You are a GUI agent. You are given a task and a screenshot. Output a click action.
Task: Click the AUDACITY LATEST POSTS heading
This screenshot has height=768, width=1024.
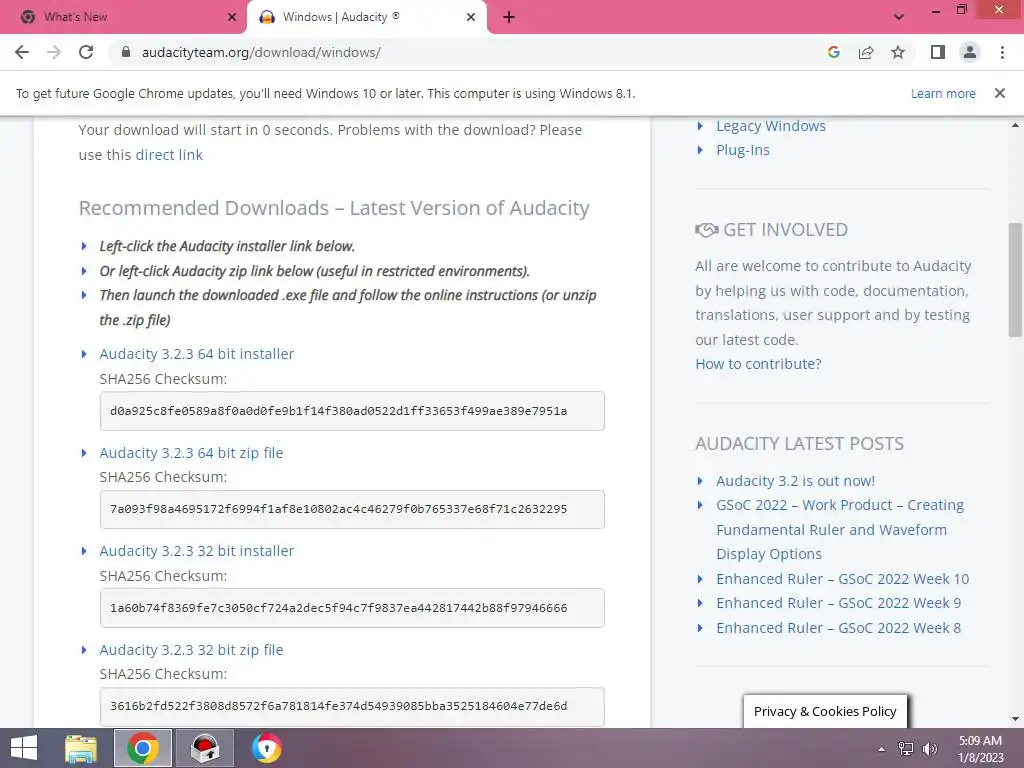click(x=799, y=444)
